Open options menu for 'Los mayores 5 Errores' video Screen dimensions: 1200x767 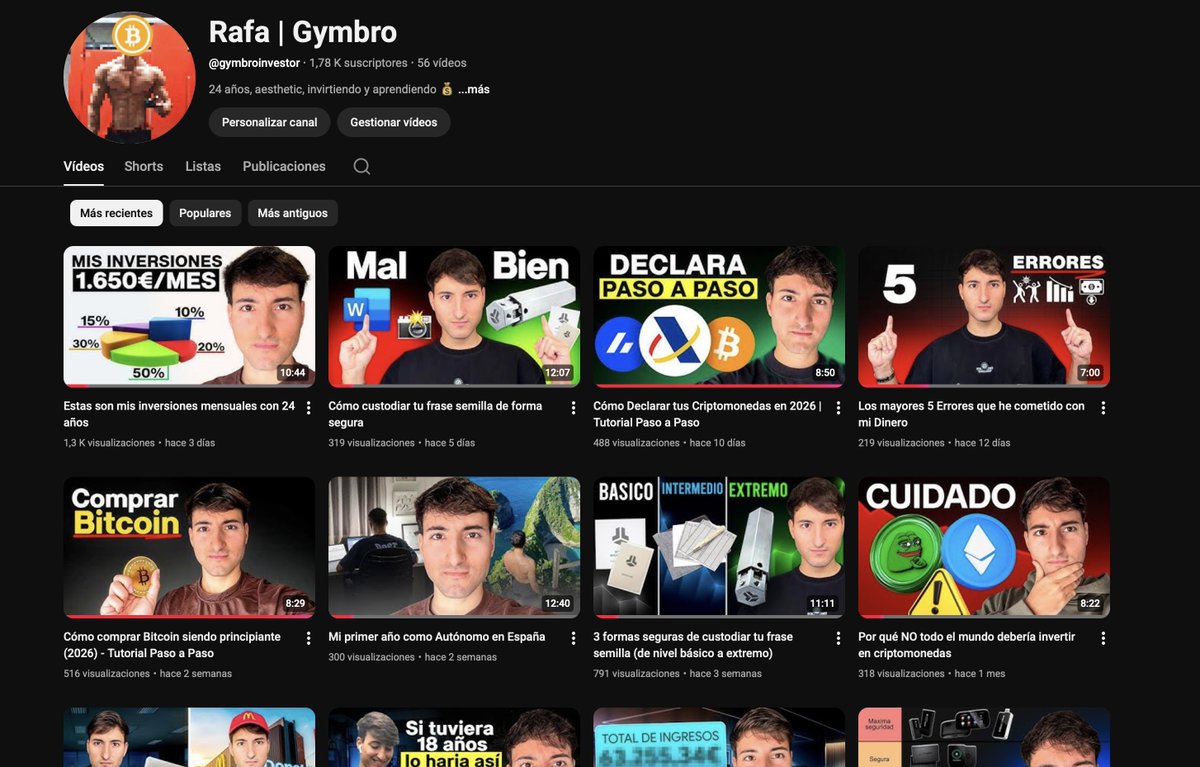(1103, 408)
